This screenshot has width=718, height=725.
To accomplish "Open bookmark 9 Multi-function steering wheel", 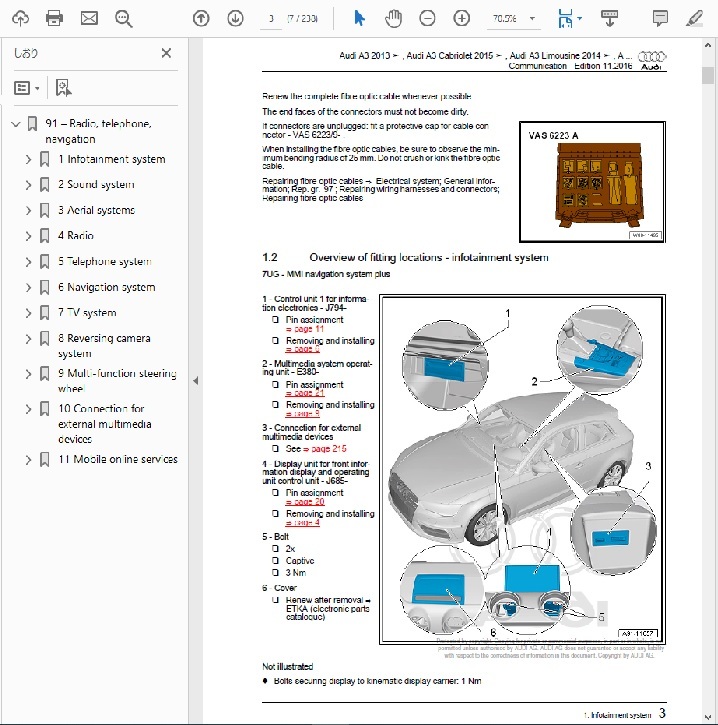I will point(117,381).
